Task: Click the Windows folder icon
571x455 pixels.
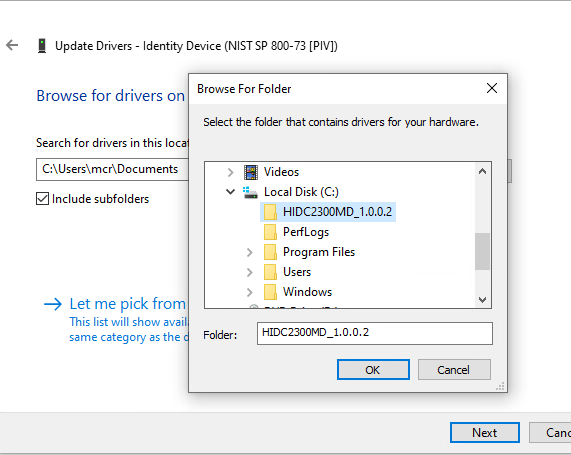Action: 270,292
